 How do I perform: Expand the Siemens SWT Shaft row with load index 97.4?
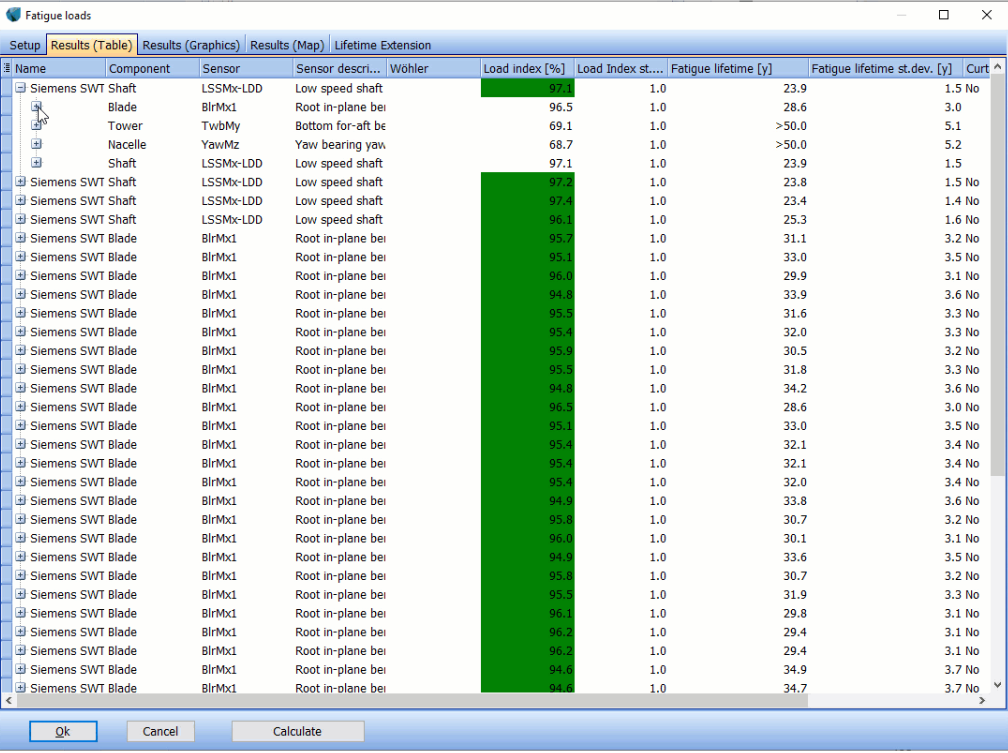click(x=21, y=201)
